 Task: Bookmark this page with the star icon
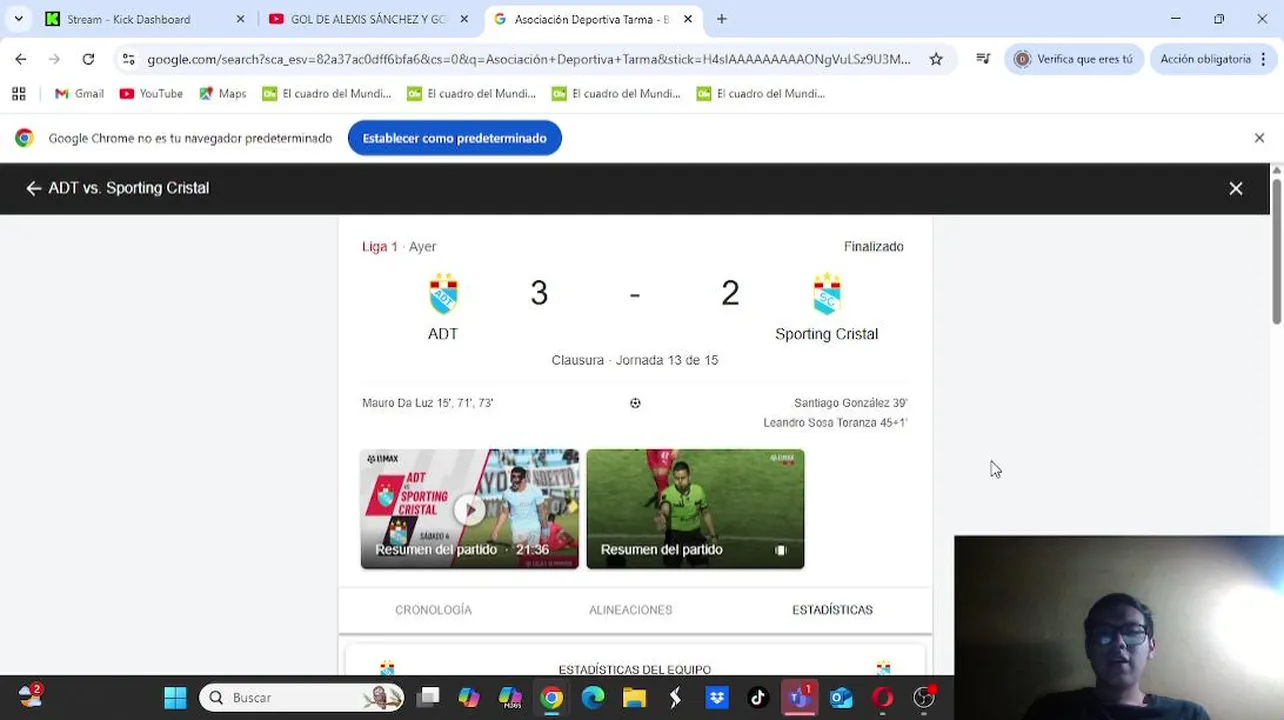(x=936, y=59)
